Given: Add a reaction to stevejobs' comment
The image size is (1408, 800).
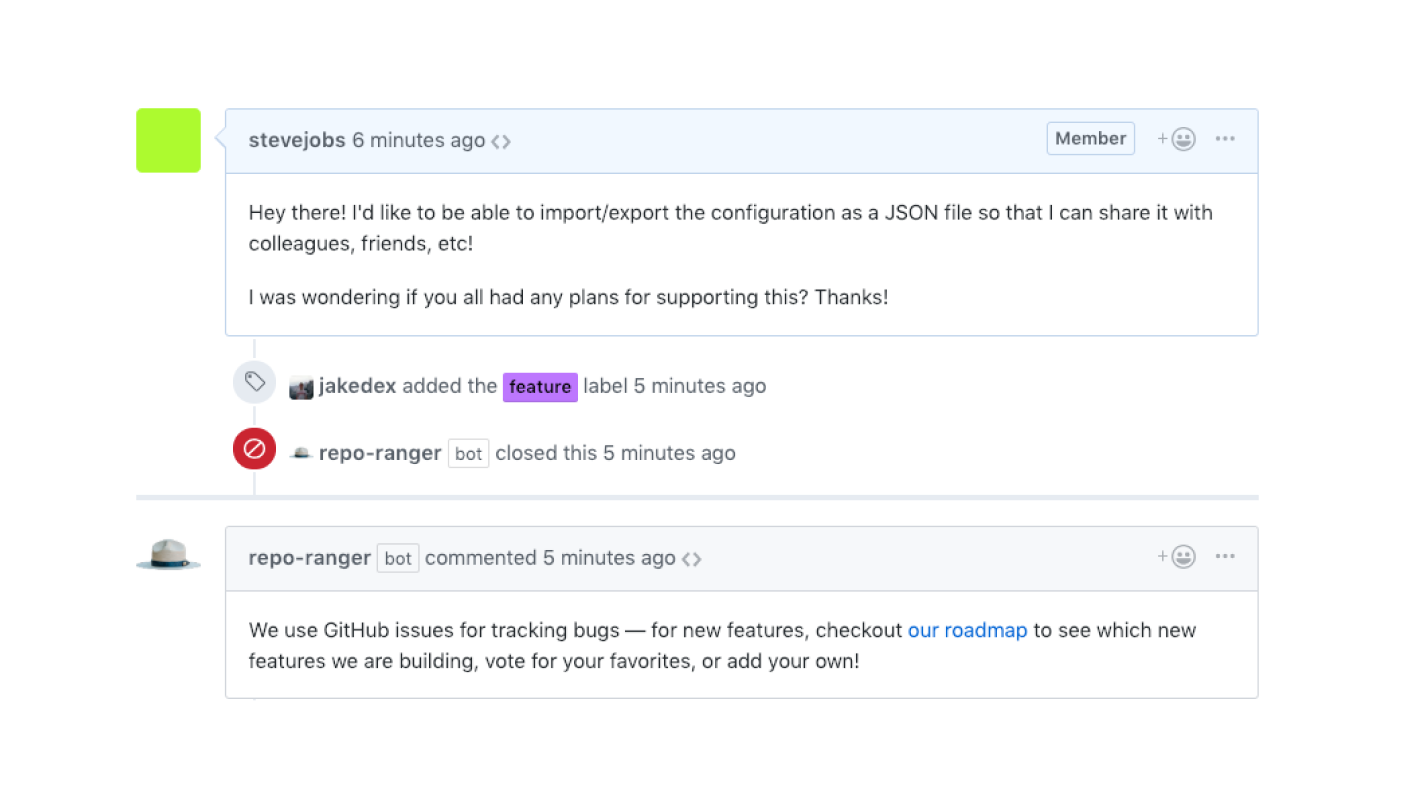Looking at the screenshot, I should point(1177,139).
